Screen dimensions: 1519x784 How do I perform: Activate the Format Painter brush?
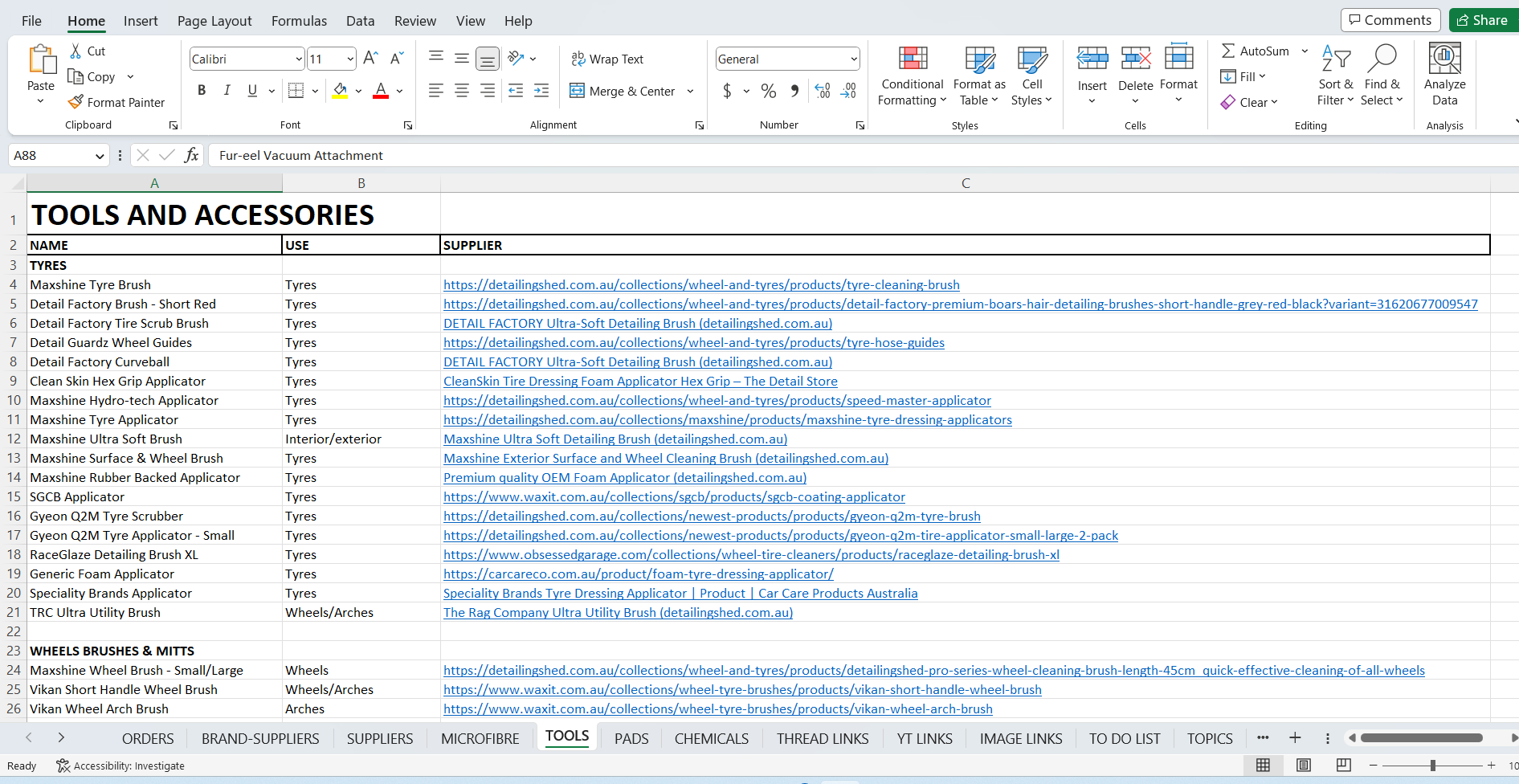click(76, 102)
